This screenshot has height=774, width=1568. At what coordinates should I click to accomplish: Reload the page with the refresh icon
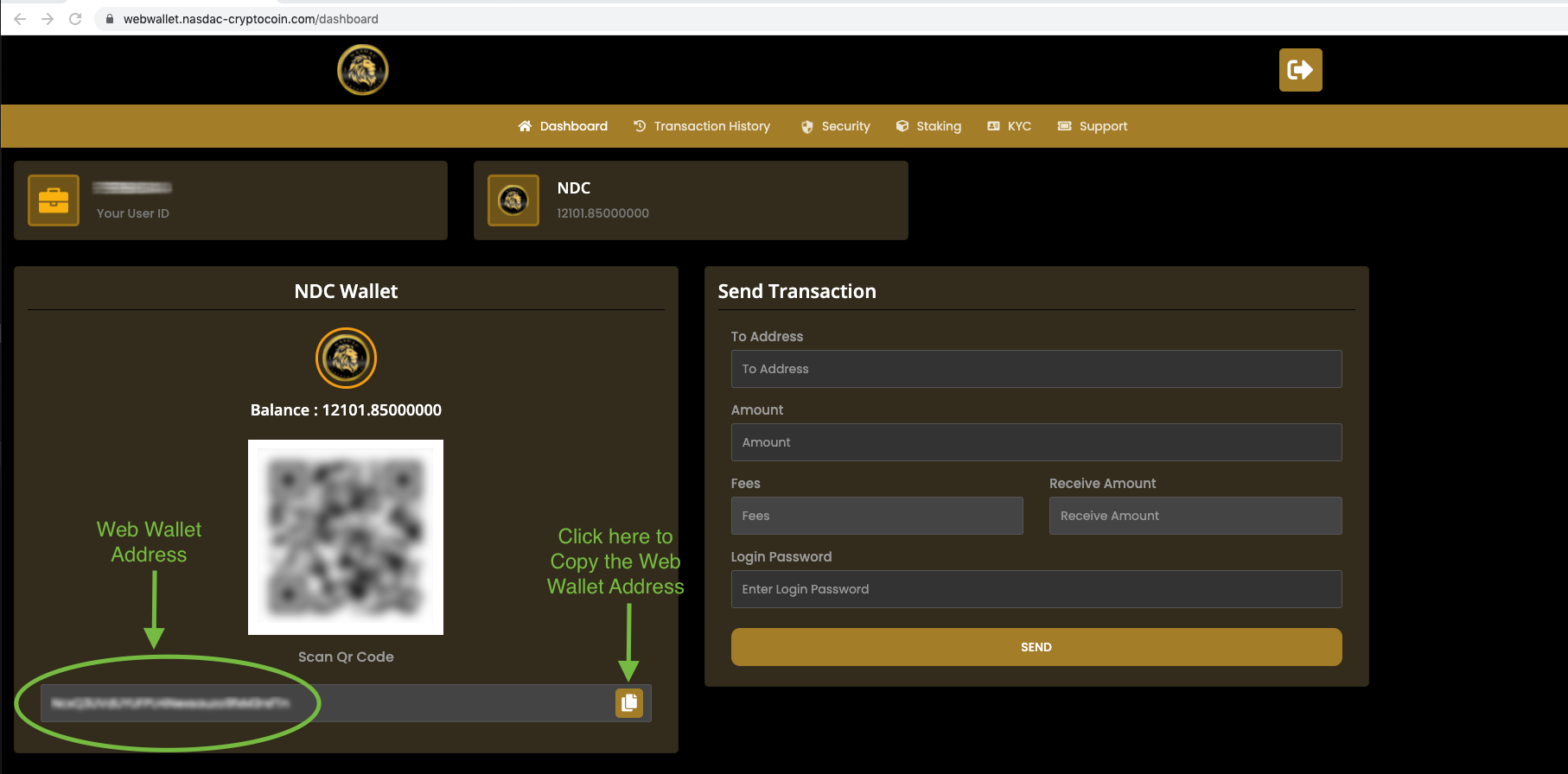tap(75, 19)
